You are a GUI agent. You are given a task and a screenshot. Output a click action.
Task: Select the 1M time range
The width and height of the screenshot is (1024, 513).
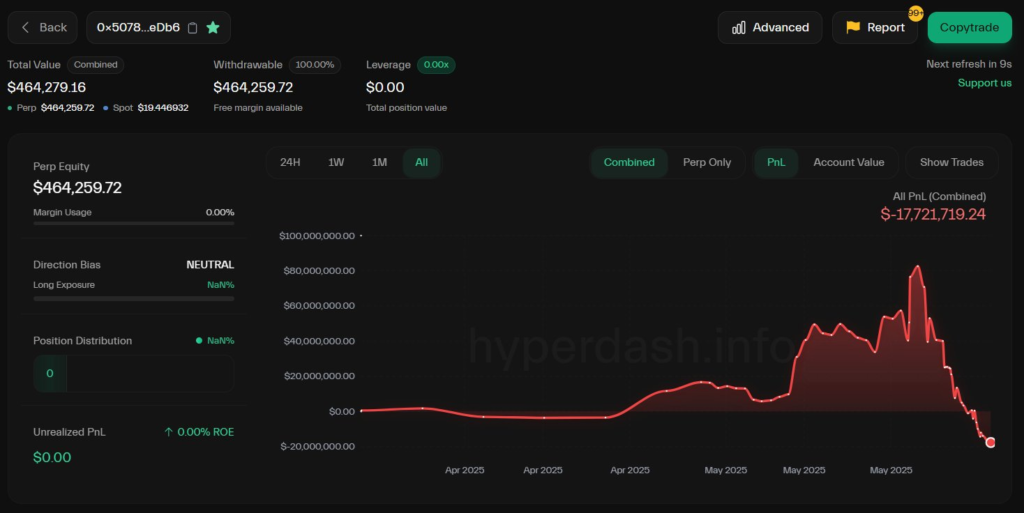[x=379, y=162]
